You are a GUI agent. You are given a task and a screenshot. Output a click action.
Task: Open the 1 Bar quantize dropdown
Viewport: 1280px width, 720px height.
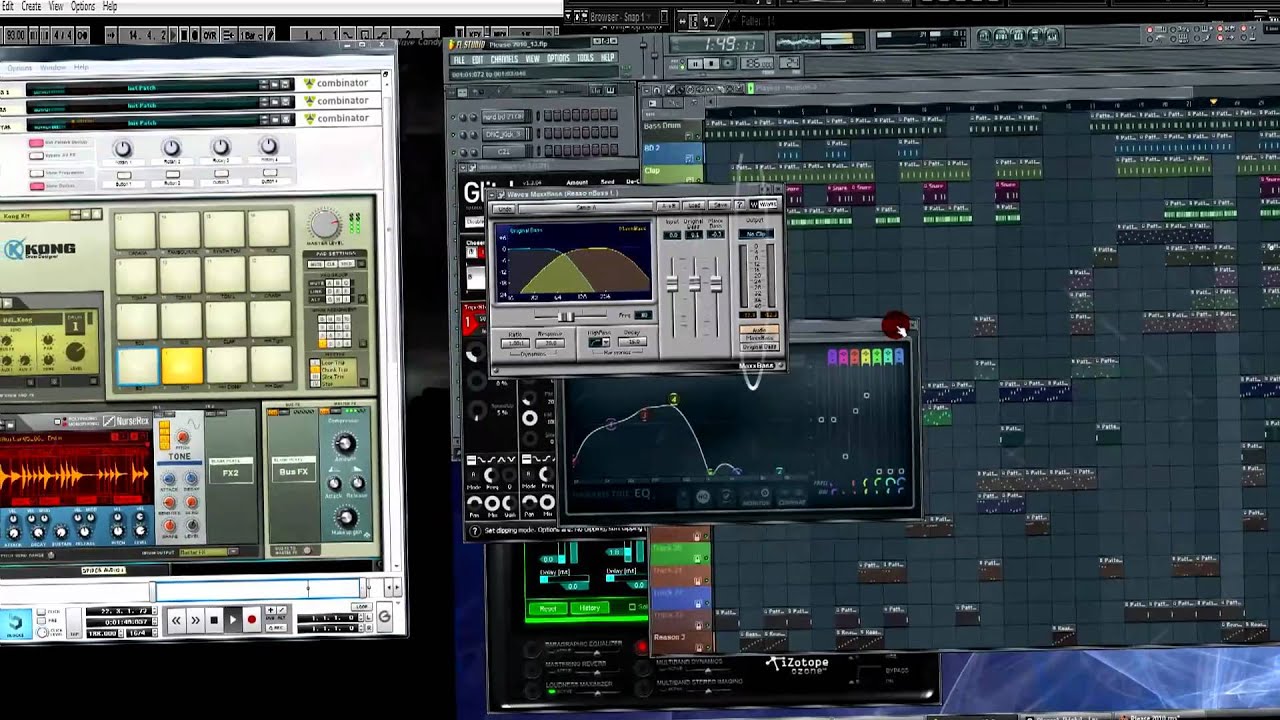[250, 35]
